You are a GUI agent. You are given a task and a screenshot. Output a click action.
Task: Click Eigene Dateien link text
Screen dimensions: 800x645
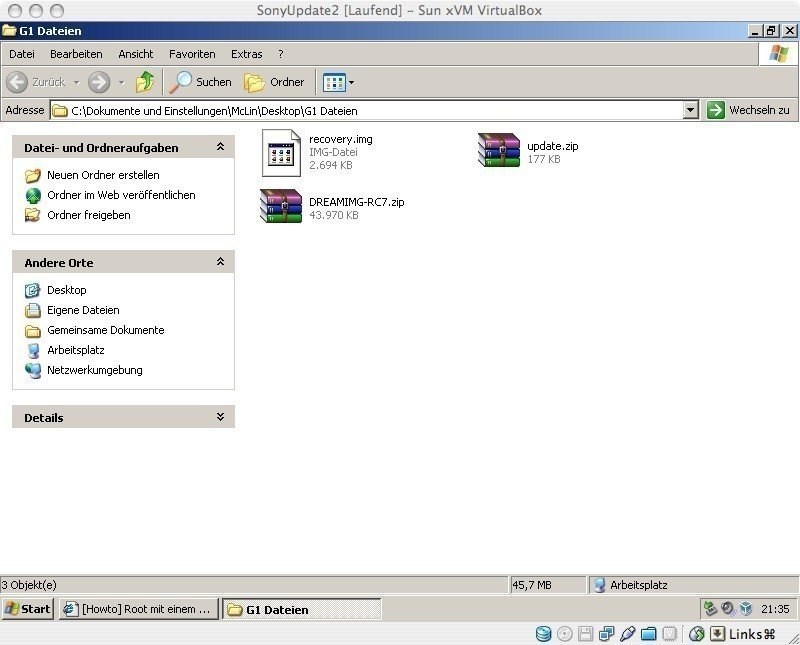click(83, 310)
